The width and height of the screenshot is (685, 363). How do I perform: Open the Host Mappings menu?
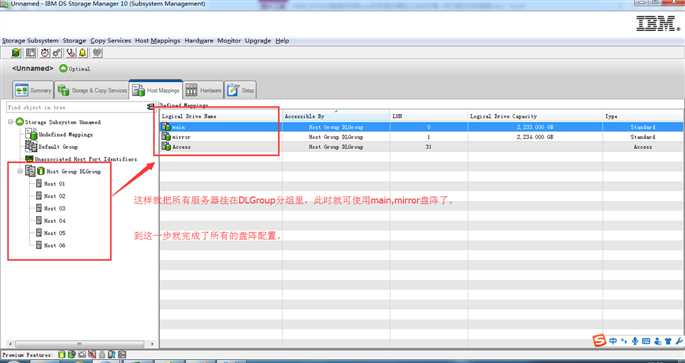[x=157, y=41]
